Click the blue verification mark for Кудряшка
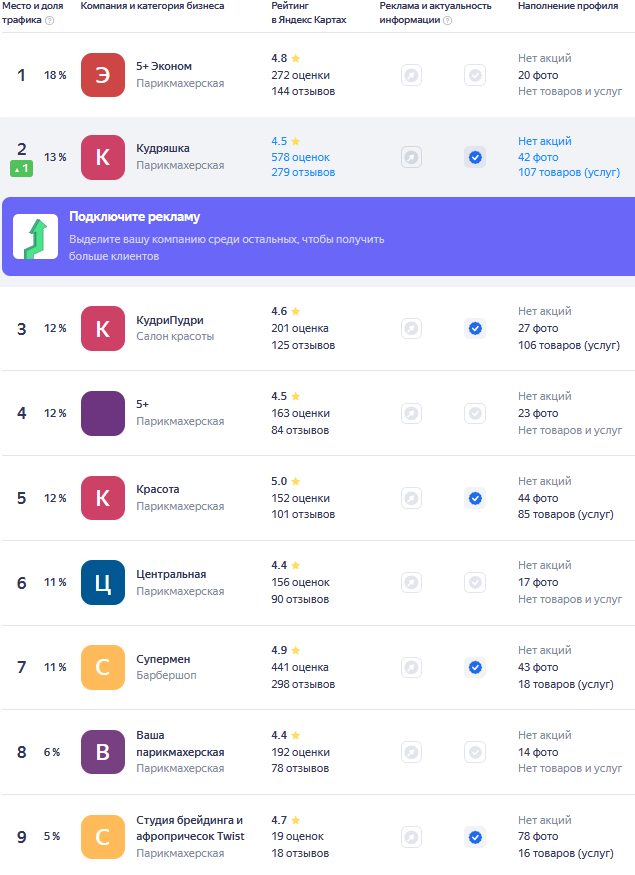 [x=475, y=157]
